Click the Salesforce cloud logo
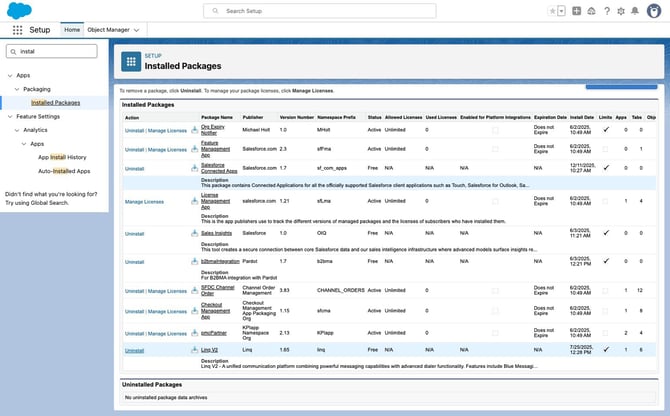The height and width of the screenshot is (416, 670). point(19,11)
